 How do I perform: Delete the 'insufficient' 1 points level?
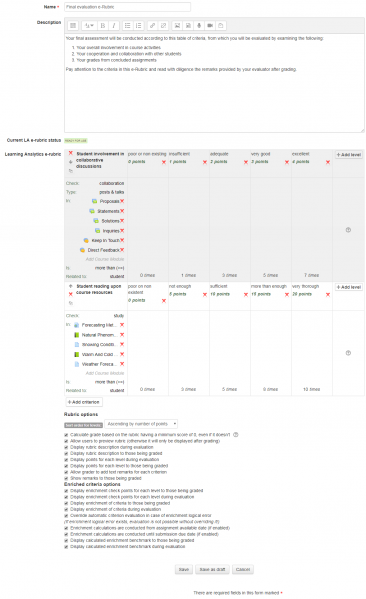coord(205,162)
